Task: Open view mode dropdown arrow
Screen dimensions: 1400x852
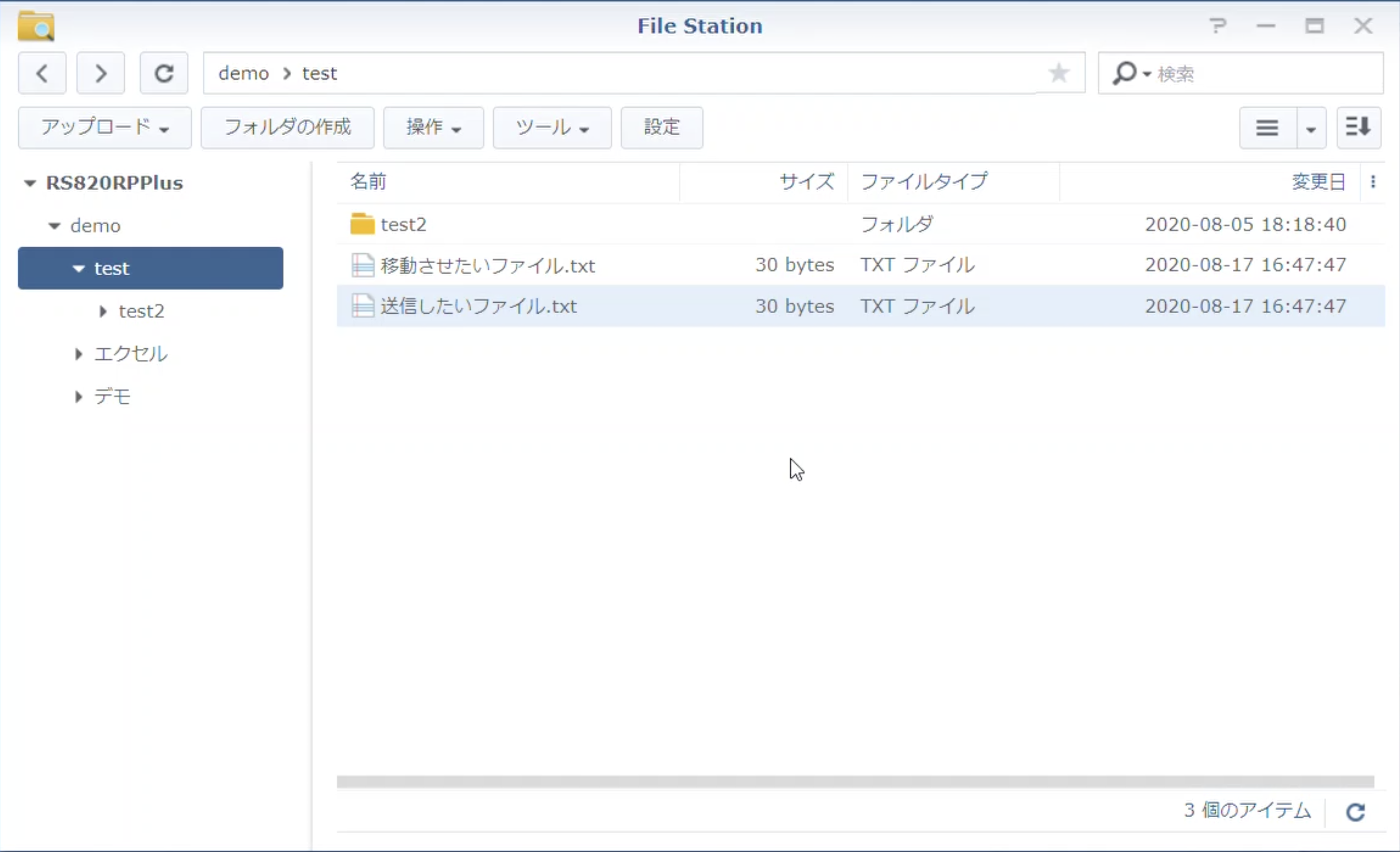Action: [1311, 128]
